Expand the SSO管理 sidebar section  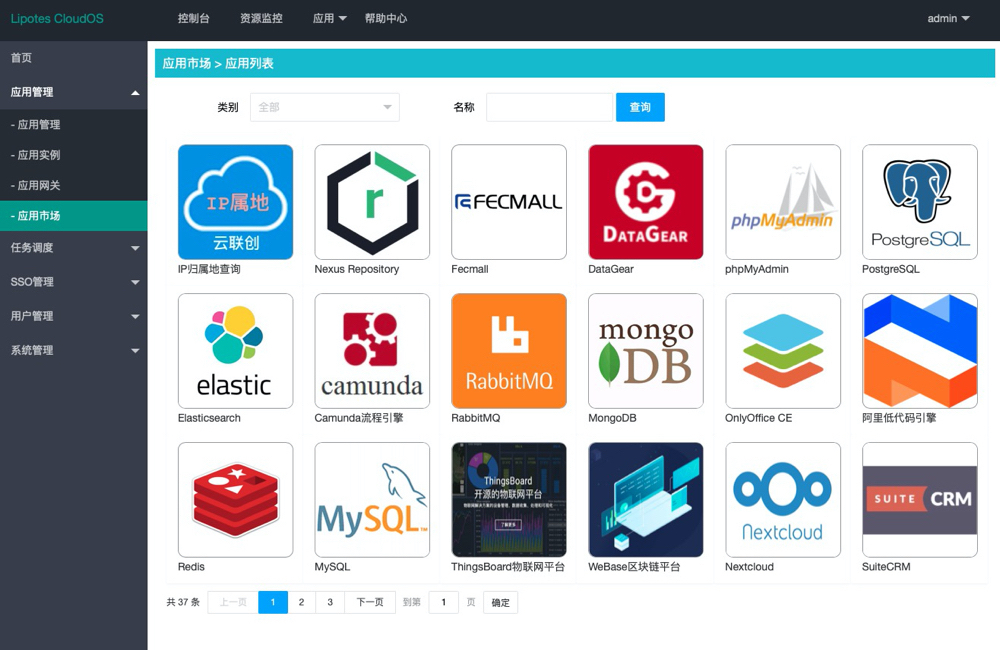[74, 281]
